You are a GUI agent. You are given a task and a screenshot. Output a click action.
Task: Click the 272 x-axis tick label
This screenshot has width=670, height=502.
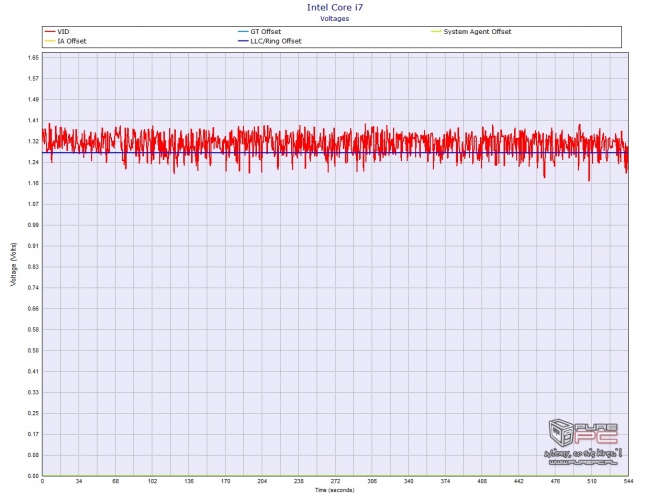point(335,481)
